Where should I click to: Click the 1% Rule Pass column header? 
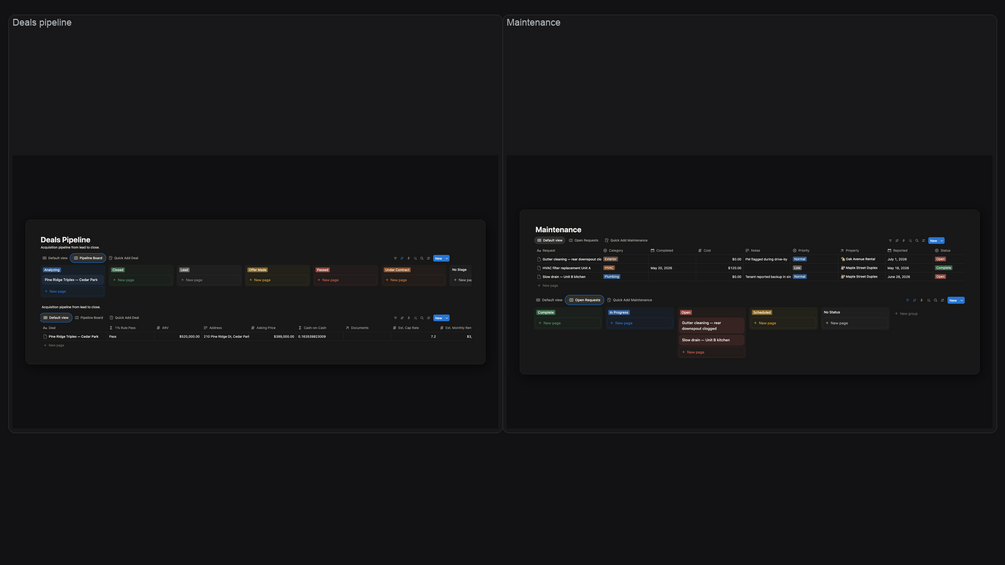[122, 328]
